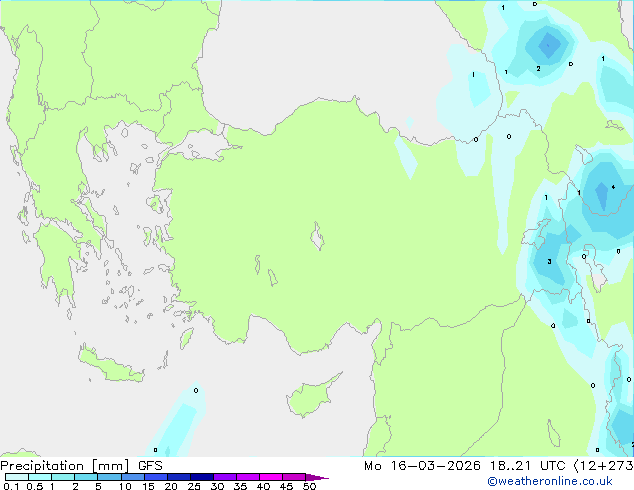The image size is (634, 490).
Task: Click the '(12+273' forecast offset text
Action: 603,466
